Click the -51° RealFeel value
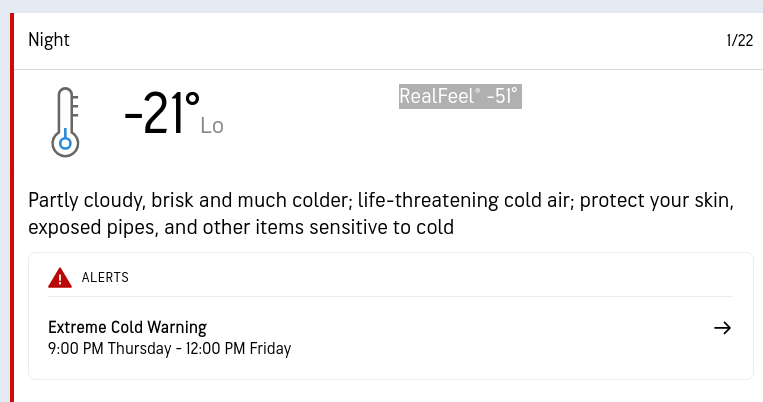The image size is (763, 402). coord(502,97)
